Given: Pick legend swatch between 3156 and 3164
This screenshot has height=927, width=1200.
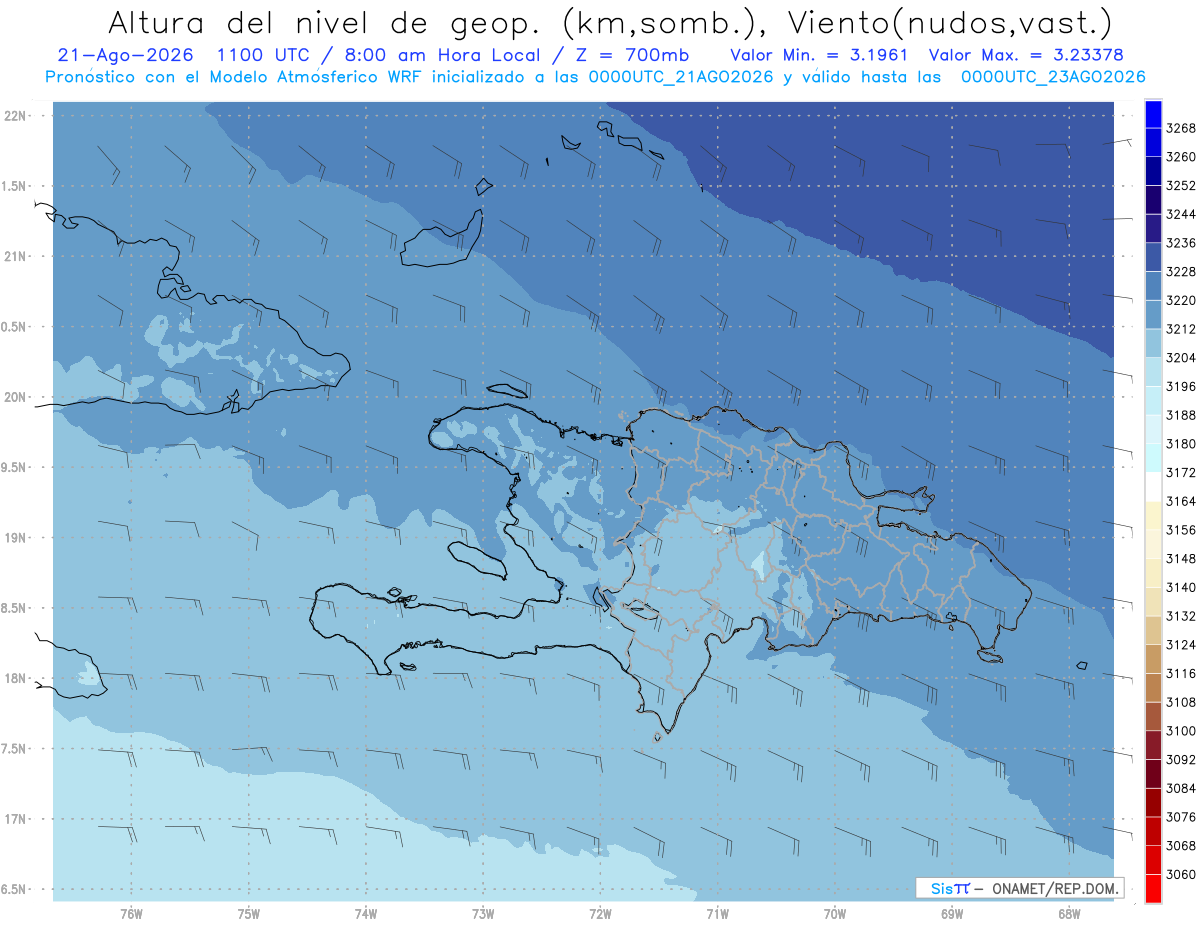Looking at the screenshot, I should point(1153,515).
